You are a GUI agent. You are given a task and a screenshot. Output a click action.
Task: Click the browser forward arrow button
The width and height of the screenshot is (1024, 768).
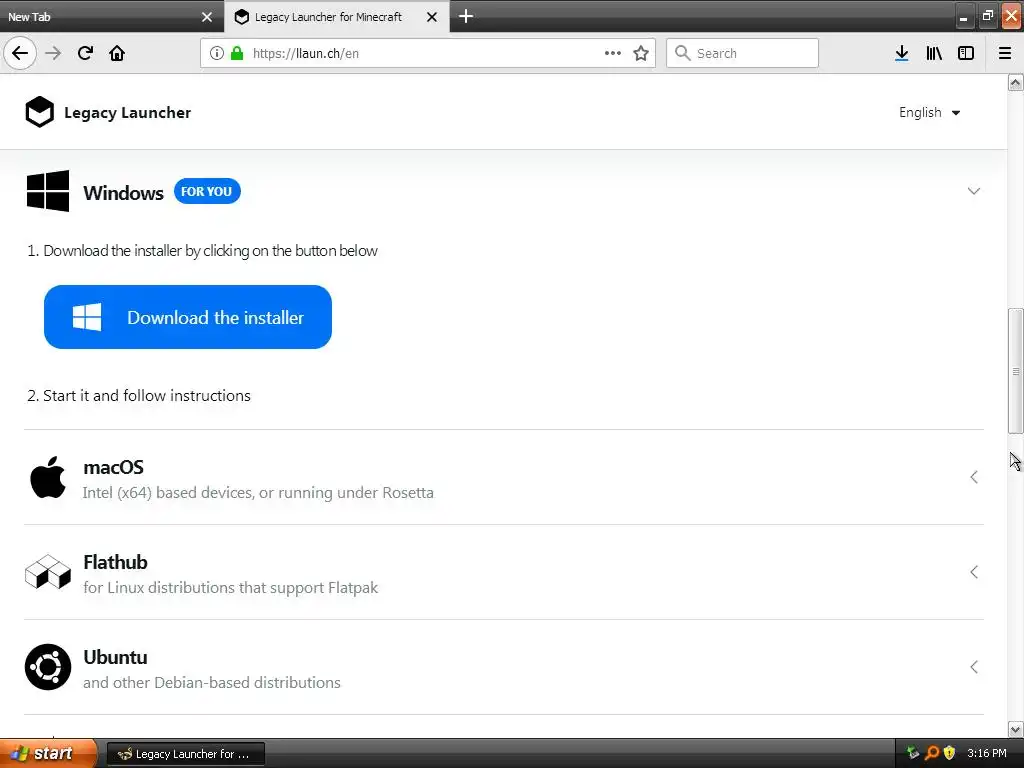point(53,53)
